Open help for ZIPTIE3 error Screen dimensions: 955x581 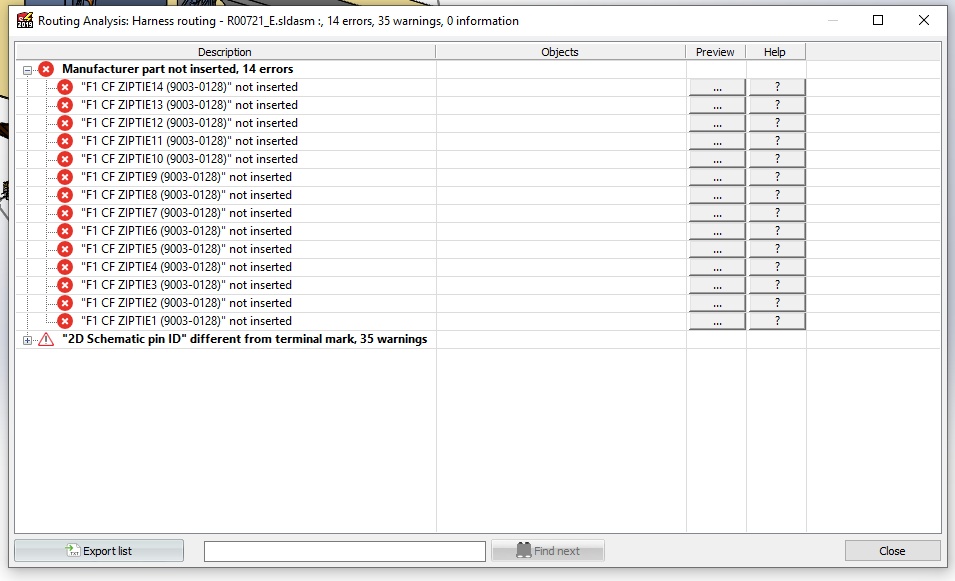pyautogui.click(x=777, y=284)
